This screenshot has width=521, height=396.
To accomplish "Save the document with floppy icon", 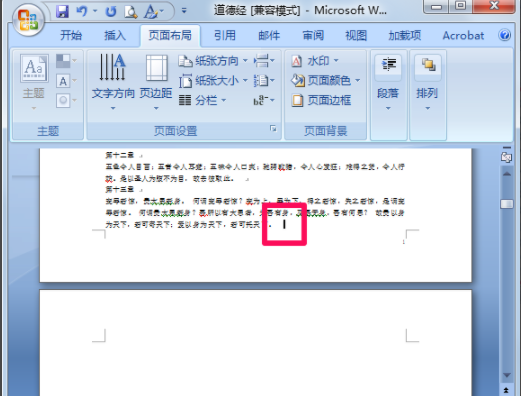I will pyautogui.click(x=62, y=11).
